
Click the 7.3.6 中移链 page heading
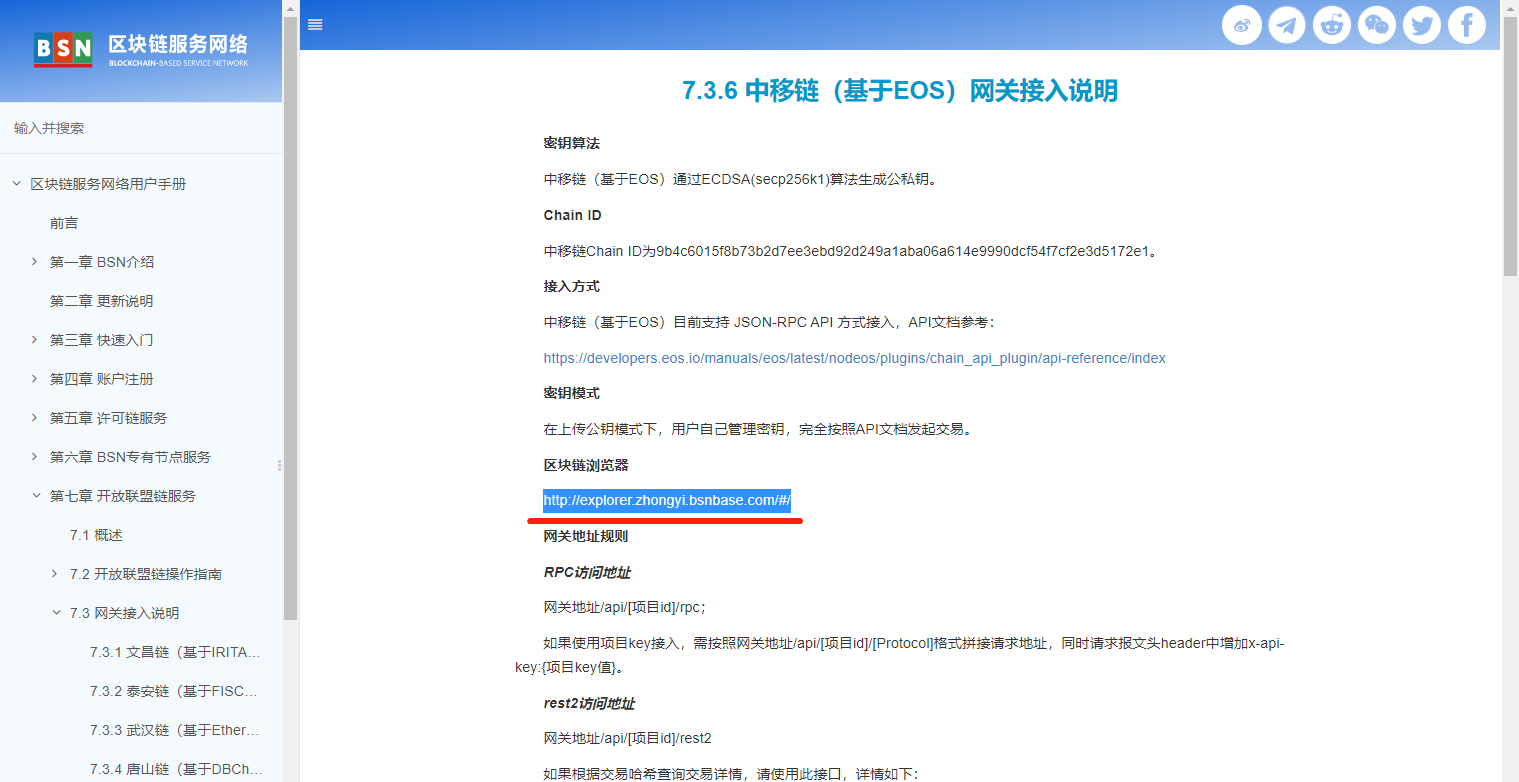click(900, 91)
